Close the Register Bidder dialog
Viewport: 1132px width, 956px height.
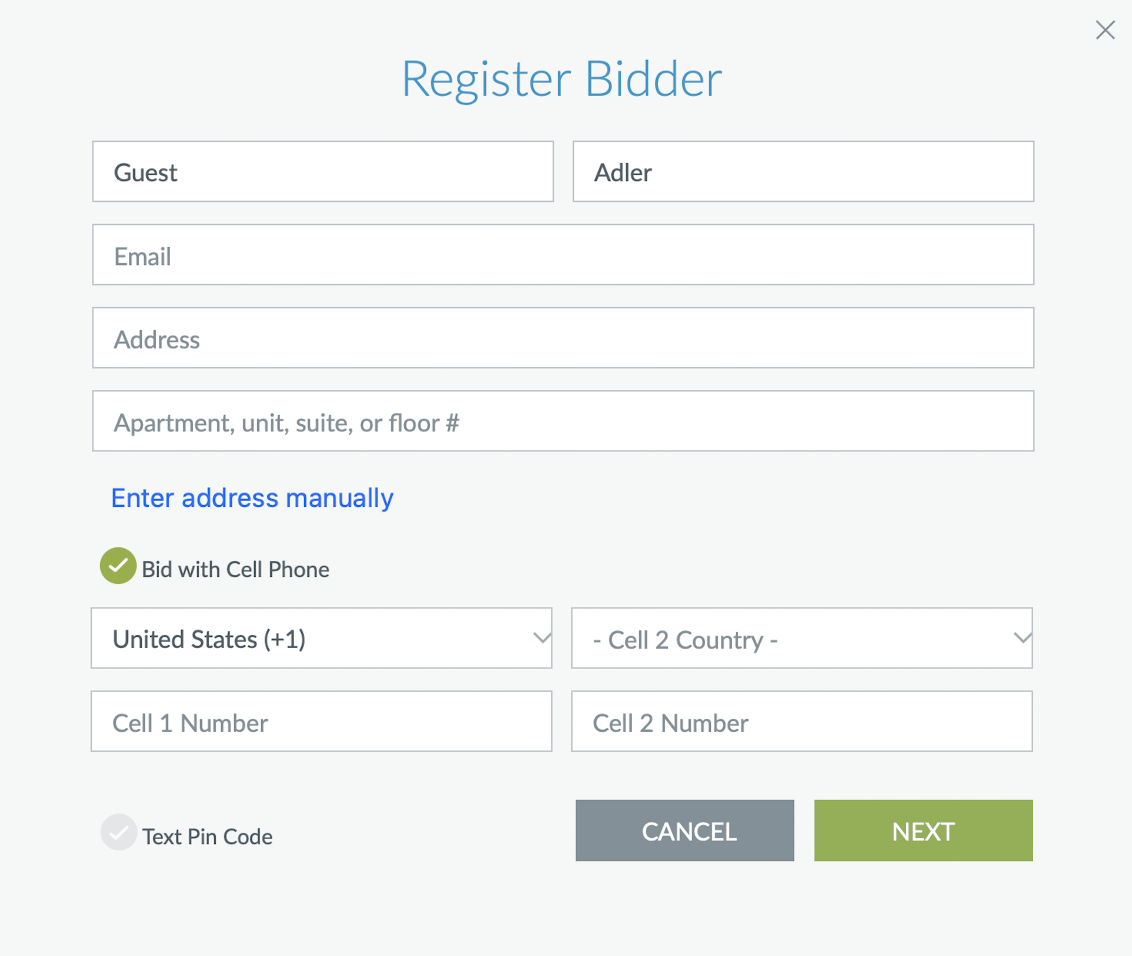click(1105, 30)
